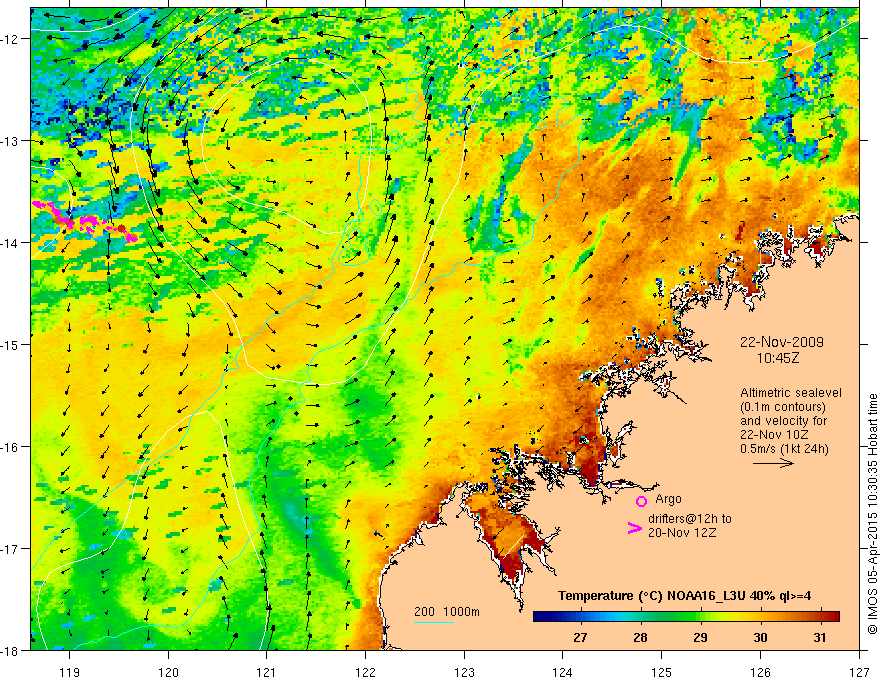Click the '10:45Z' time label

coord(777,357)
